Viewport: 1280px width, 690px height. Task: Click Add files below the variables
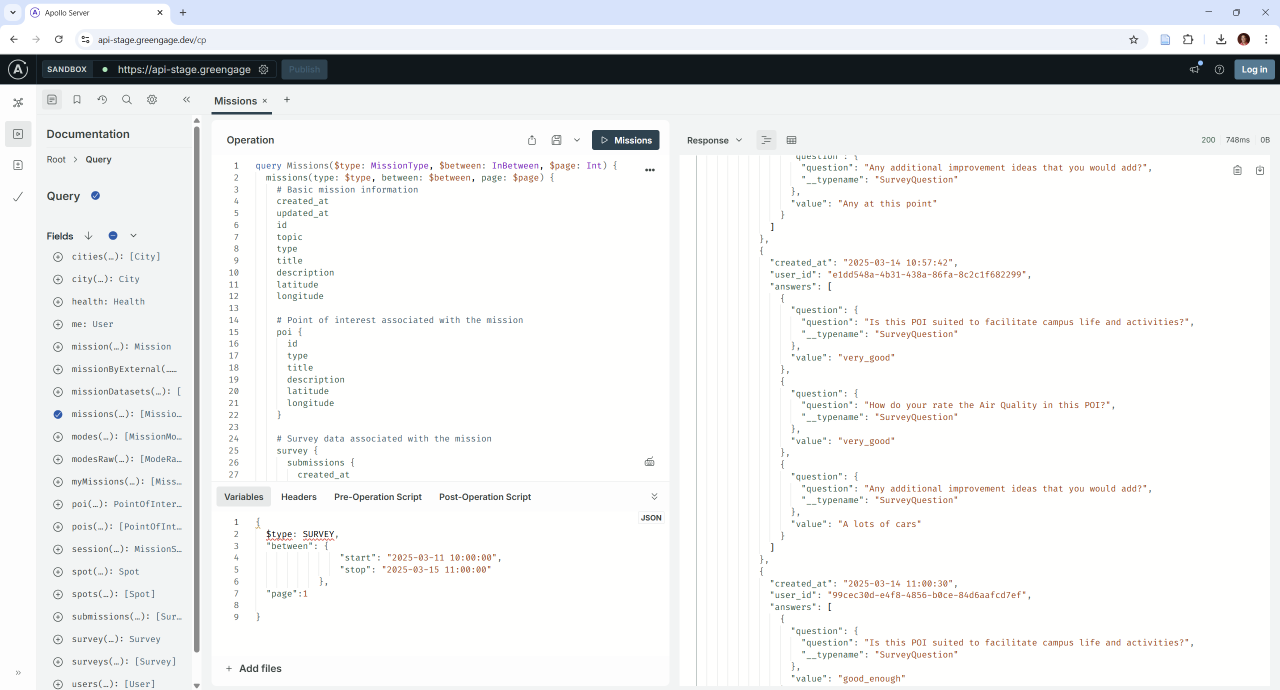tap(253, 668)
